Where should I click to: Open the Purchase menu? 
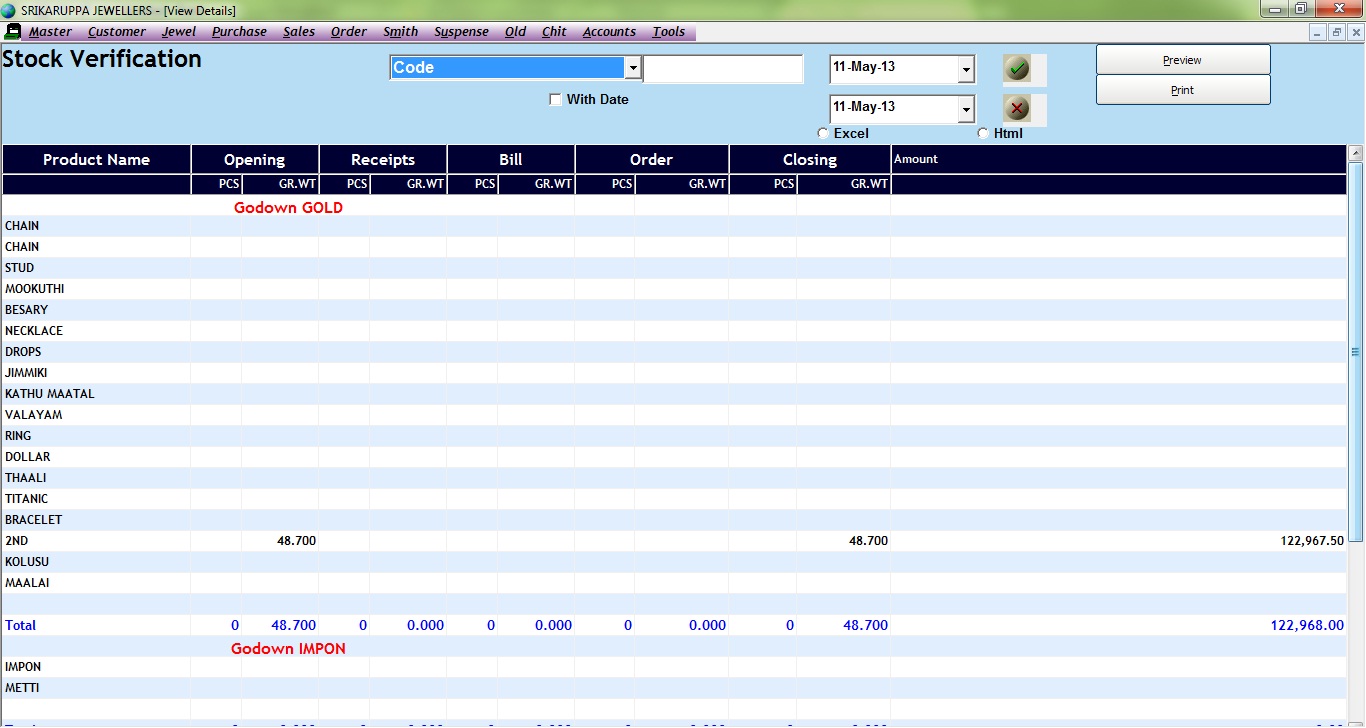pyautogui.click(x=239, y=32)
